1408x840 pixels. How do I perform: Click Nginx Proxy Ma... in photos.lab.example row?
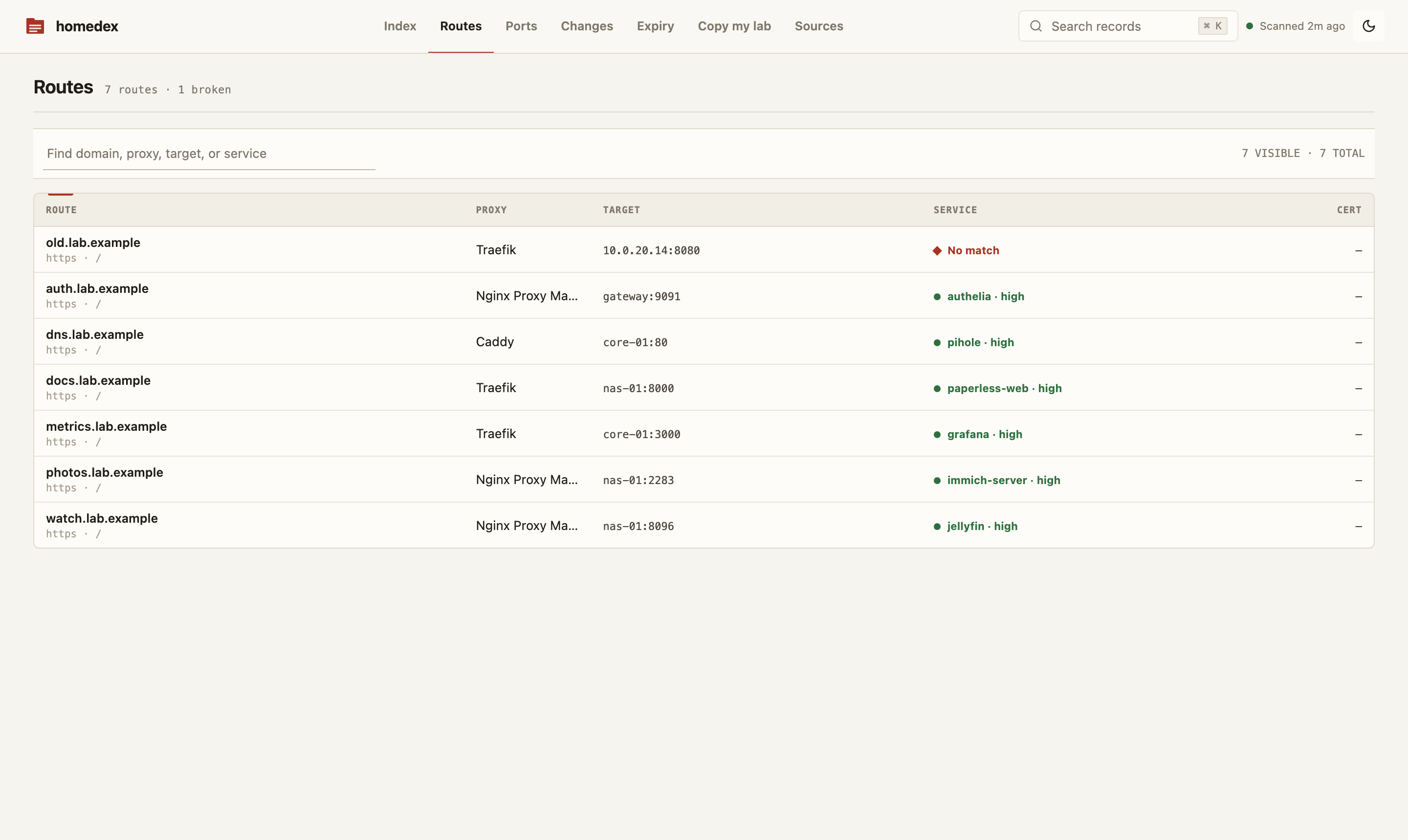pos(527,480)
